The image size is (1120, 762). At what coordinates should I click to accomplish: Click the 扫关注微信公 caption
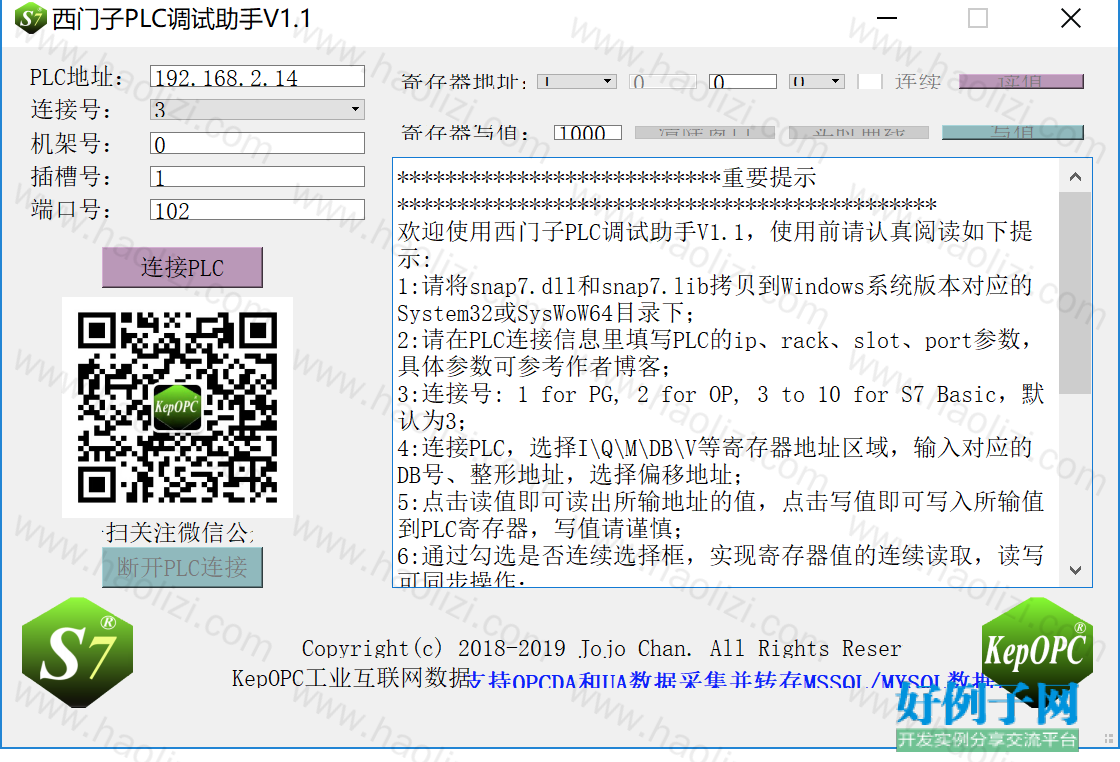click(180, 532)
